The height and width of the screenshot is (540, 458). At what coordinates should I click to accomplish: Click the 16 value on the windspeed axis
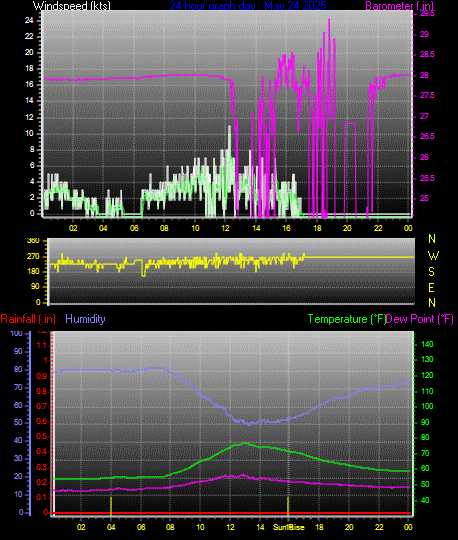click(29, 84)
